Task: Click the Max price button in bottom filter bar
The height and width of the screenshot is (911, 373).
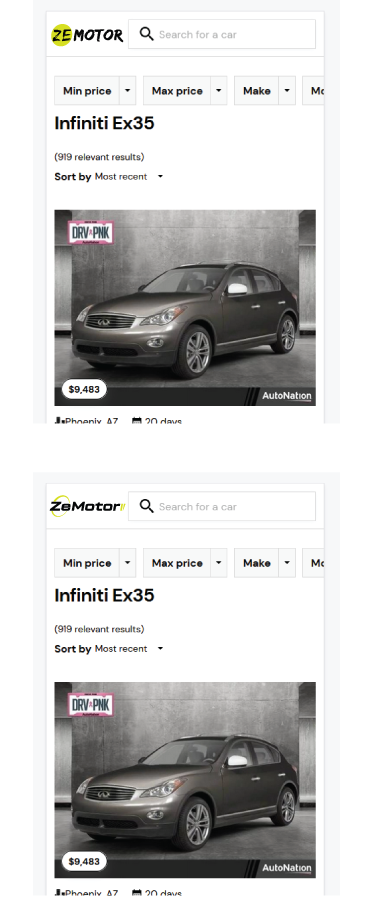Action: pos(177,563)
